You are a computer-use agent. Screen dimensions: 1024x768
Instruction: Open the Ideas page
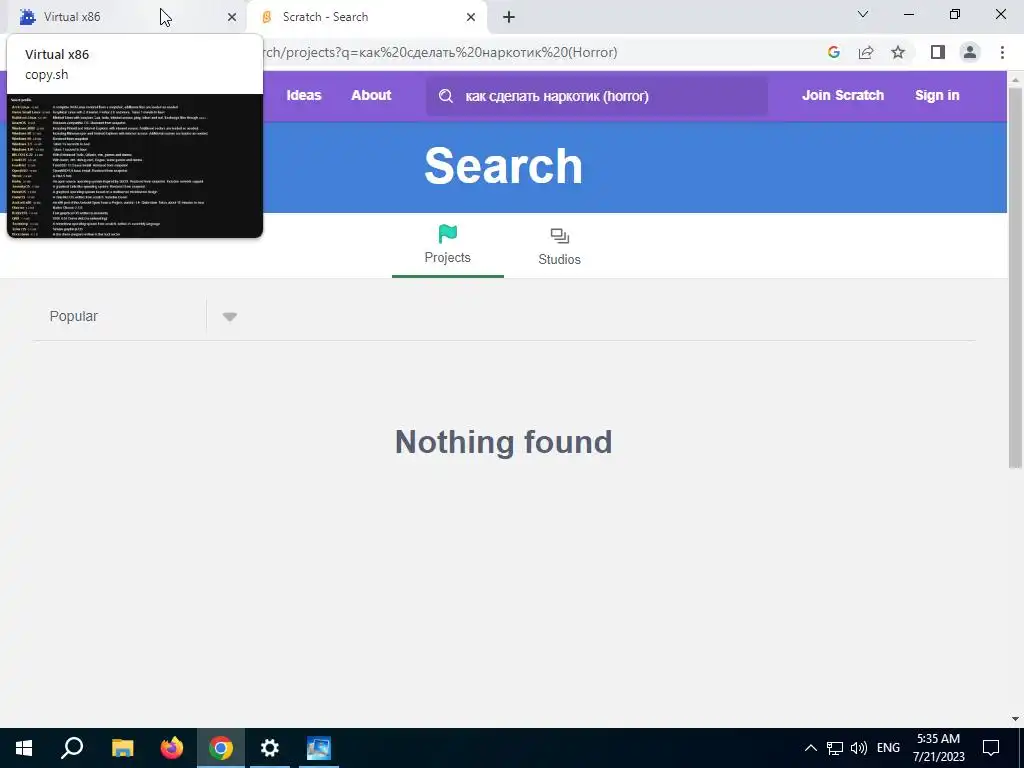point(304,95)
